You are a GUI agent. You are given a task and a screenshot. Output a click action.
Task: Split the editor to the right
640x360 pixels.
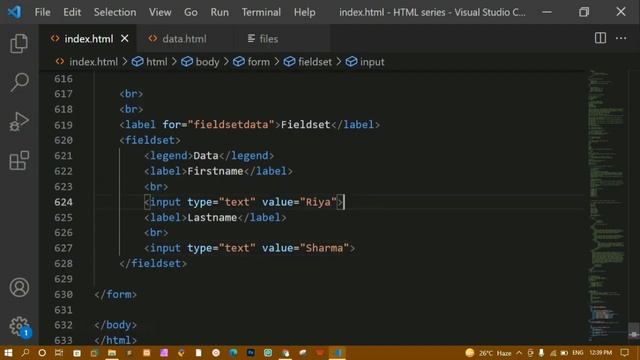pos(600,38)
